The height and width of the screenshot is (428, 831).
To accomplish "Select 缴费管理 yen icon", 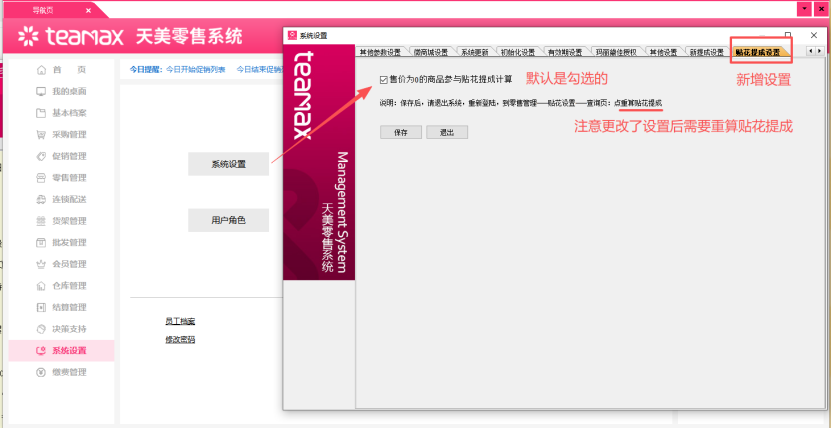I will (x=41, y=372).
